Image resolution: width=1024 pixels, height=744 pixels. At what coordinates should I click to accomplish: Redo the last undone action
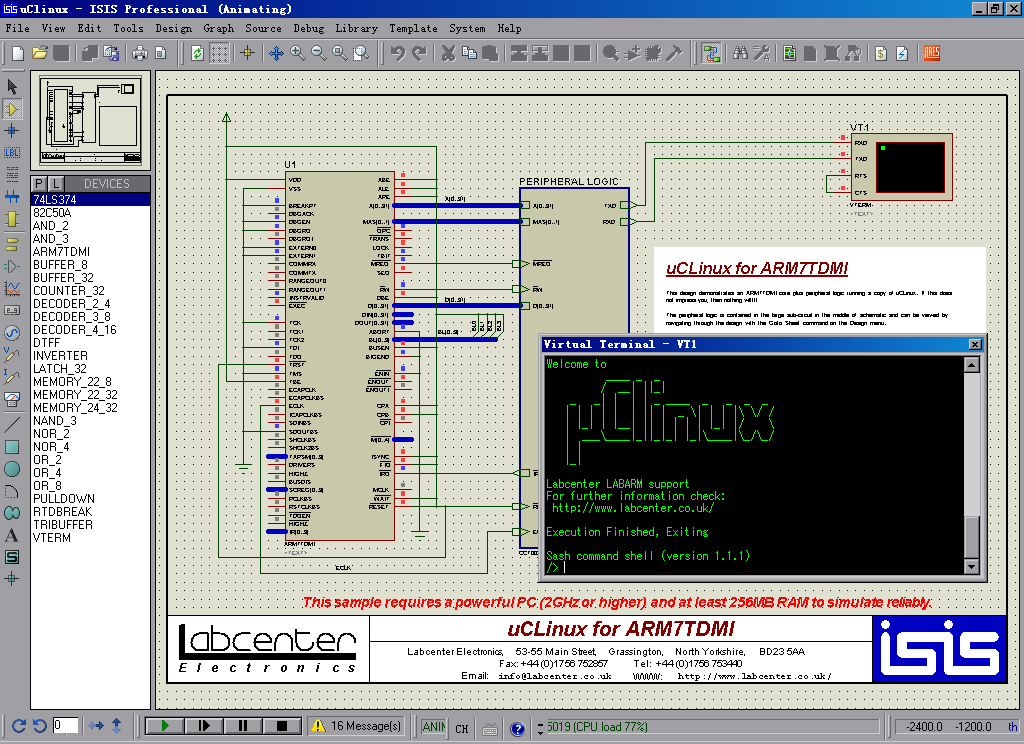[x=419, y=54]
